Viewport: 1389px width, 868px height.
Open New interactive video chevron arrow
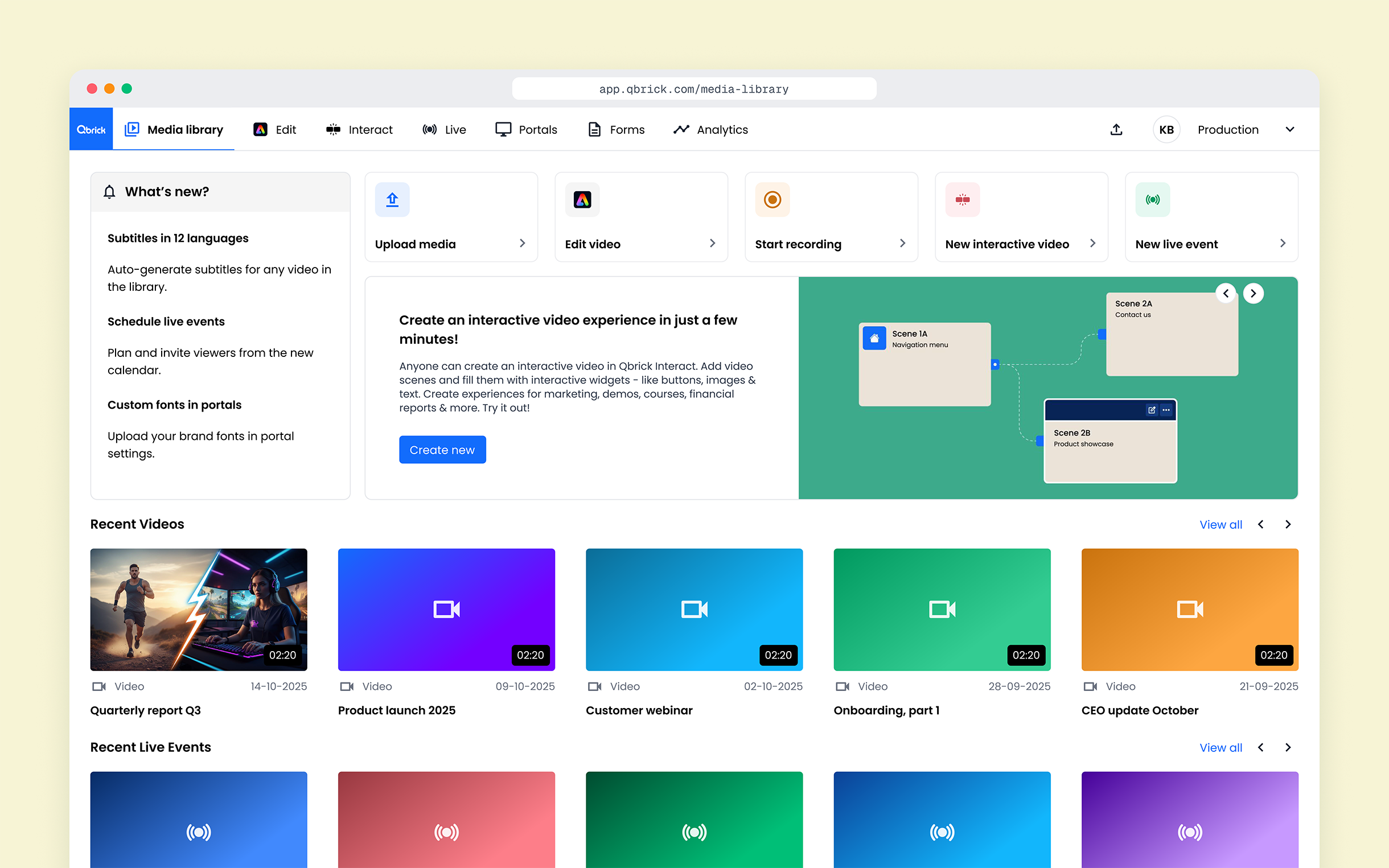[1093, 244]
